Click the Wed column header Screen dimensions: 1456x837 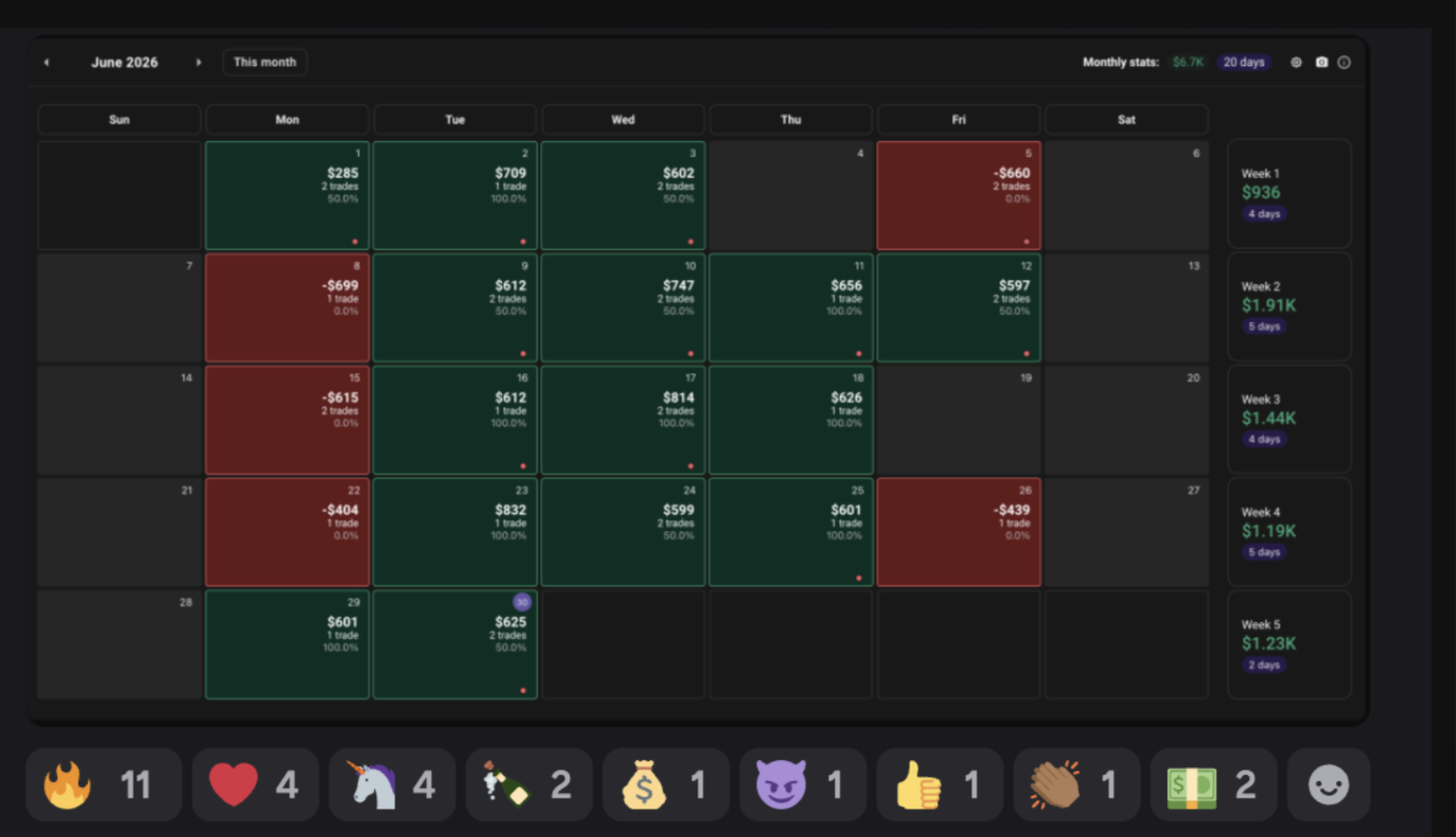point(622,119)
